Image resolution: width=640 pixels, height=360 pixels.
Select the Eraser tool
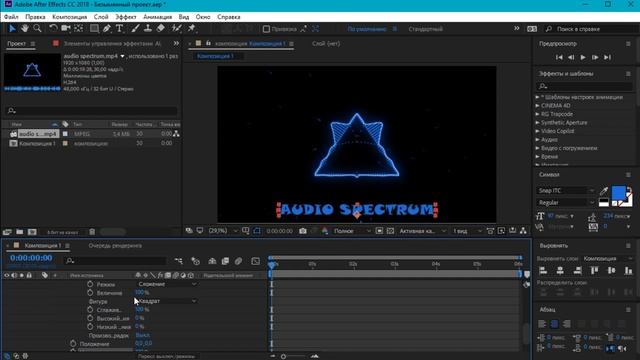[x=160, y=29]
